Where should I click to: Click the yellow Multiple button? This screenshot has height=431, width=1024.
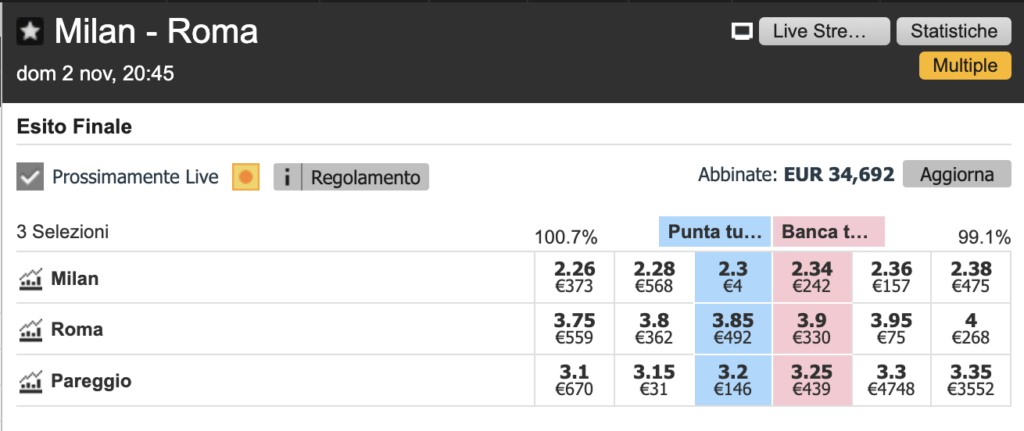(964, 66)
